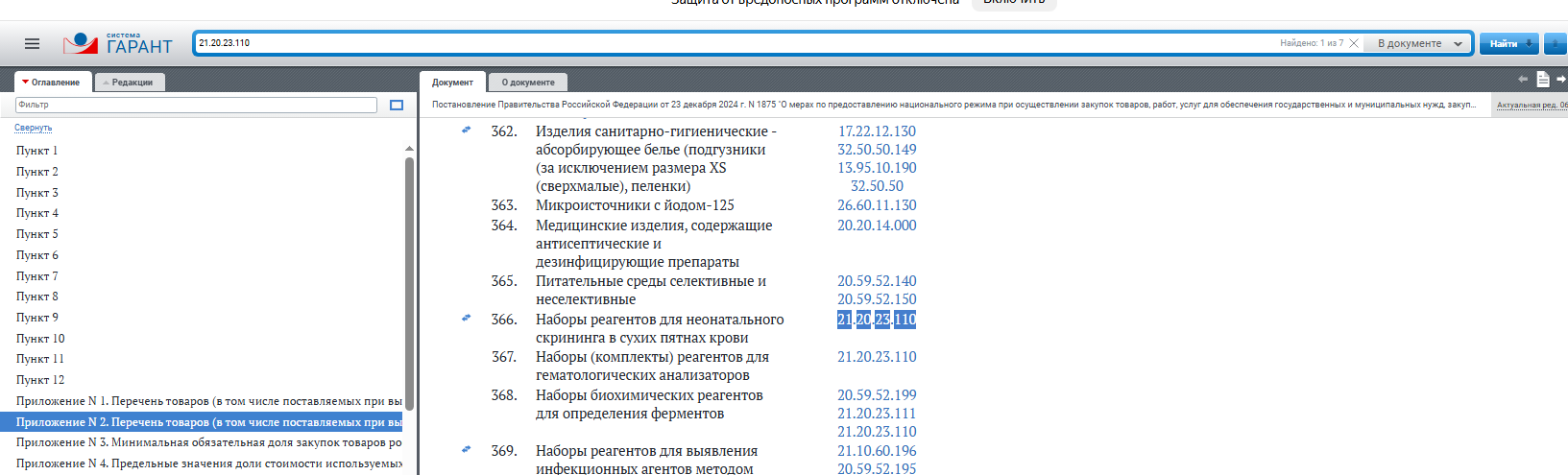Open the 'О документе' tab
1568x475 pixels.
528,83
